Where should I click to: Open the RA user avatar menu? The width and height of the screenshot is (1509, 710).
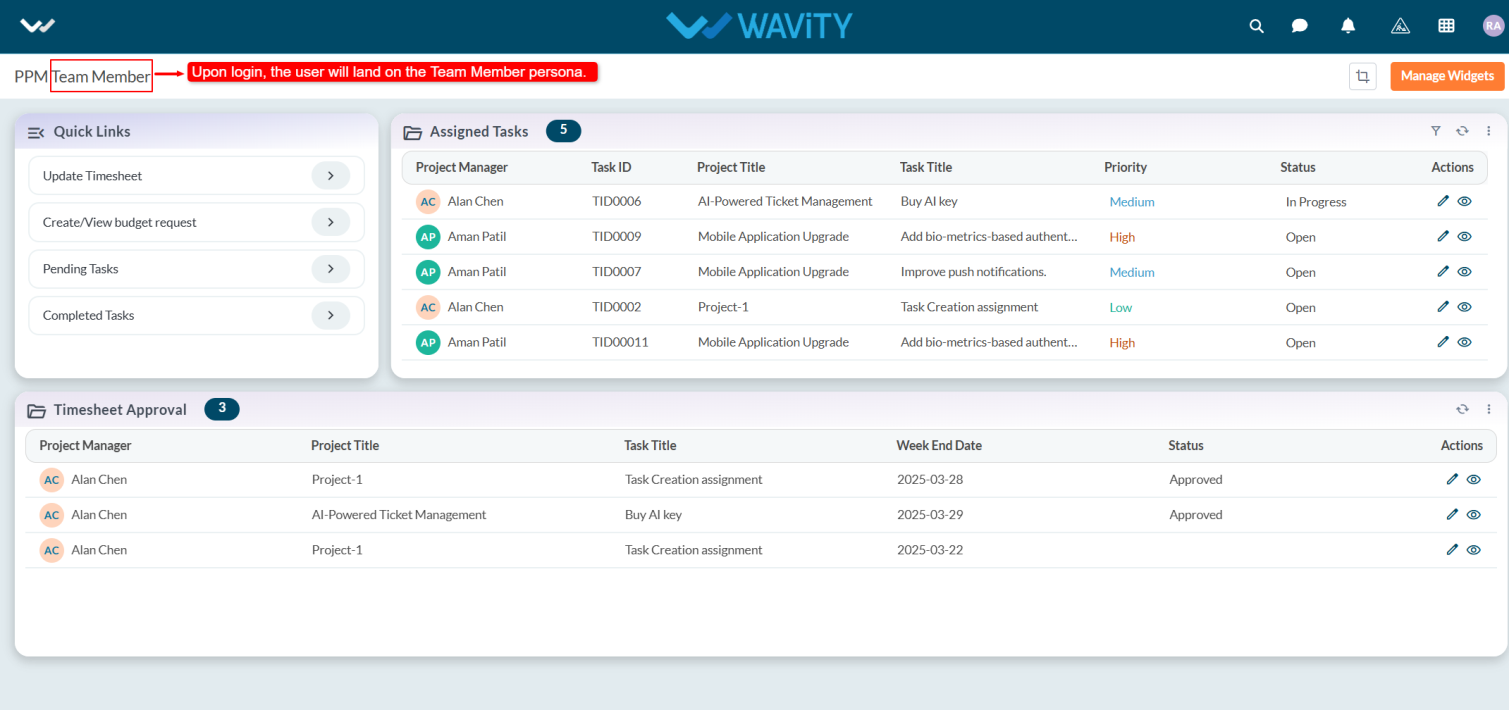1493,26
